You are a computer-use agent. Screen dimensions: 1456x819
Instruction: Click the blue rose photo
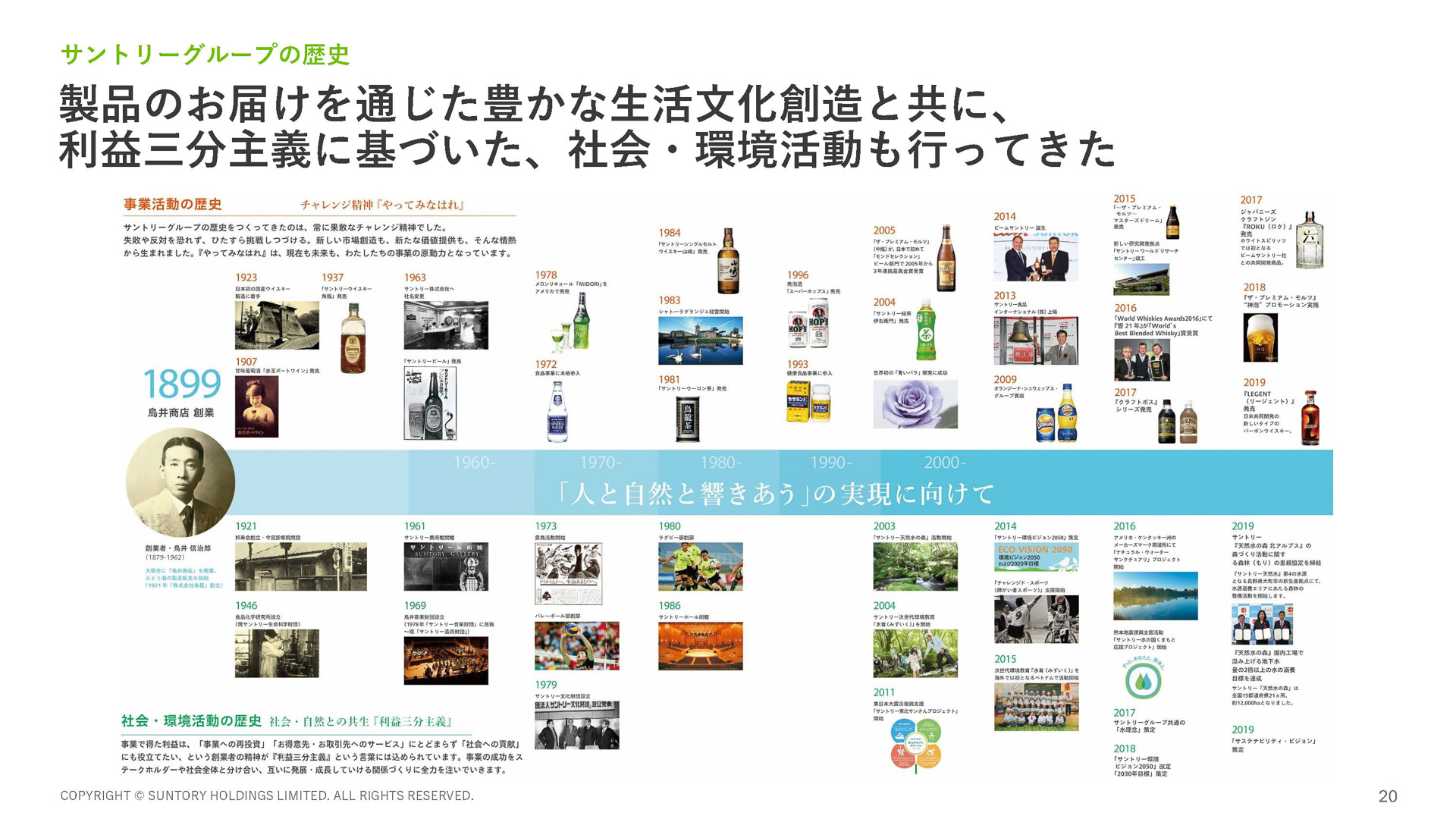pos(915,404)
